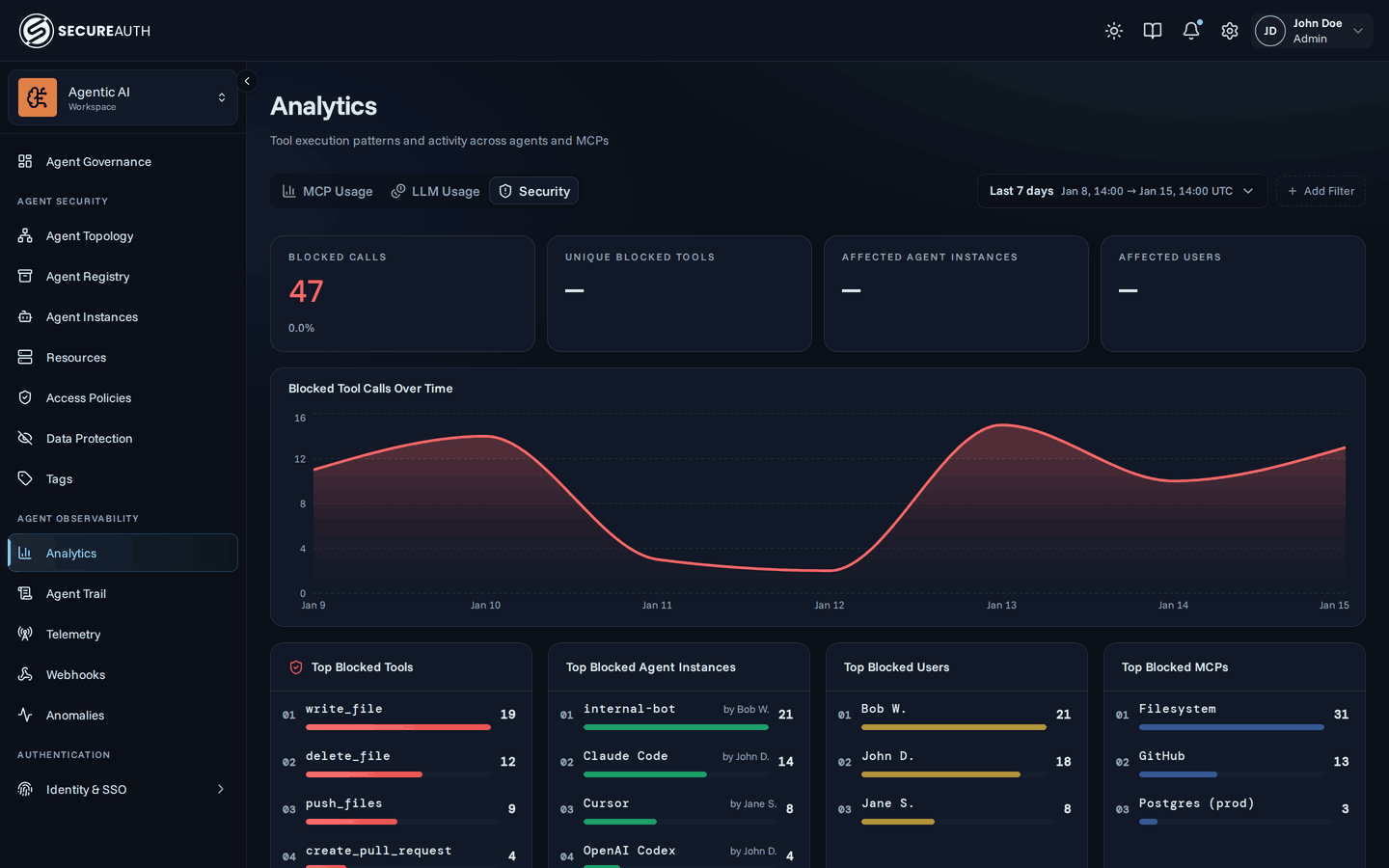The height and width of the screenshot is (868, 1389).
Task: Click the JD avatar circle
Action: pos(1270,31)
